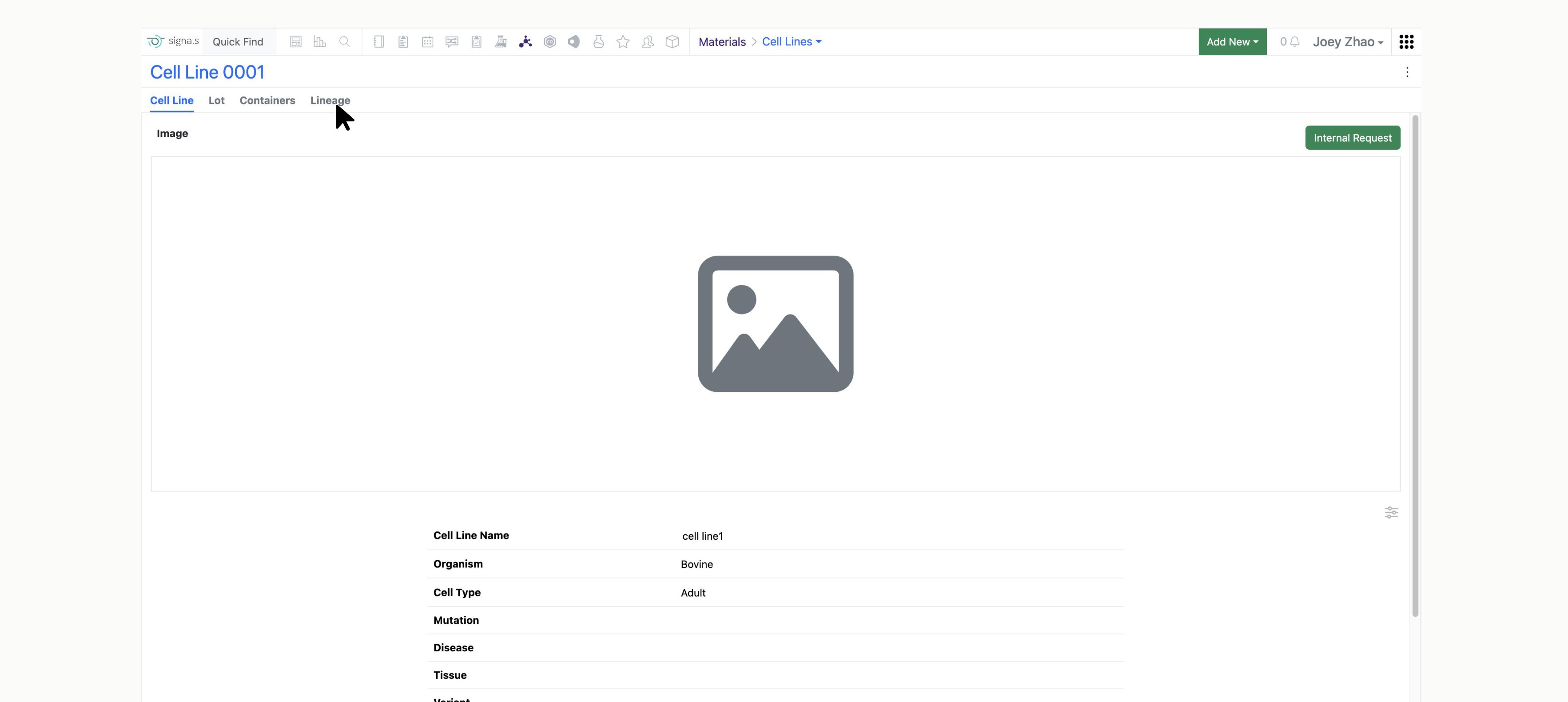
Task: Click the Internal Request button
Action: [1353, 138]
